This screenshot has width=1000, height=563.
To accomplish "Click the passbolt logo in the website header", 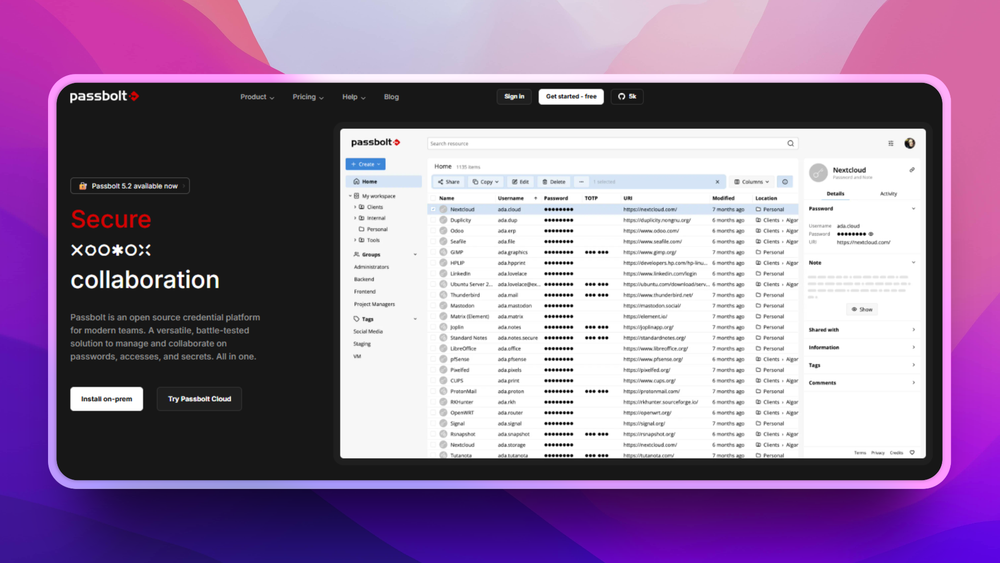I will coord(105,96).
